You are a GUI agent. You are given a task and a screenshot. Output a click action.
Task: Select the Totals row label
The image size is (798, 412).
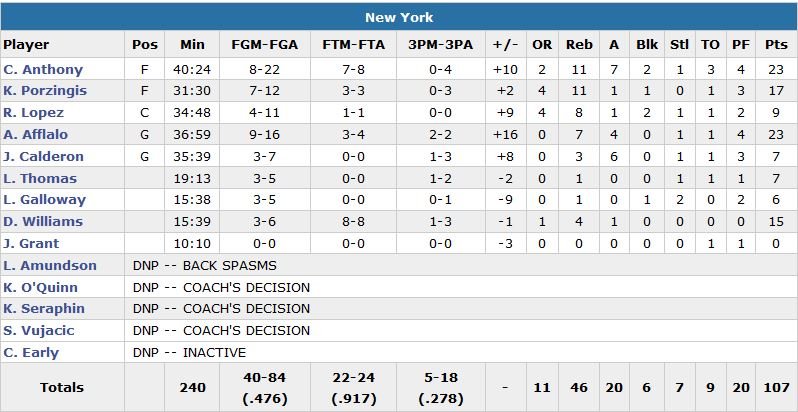coord(62,387)
